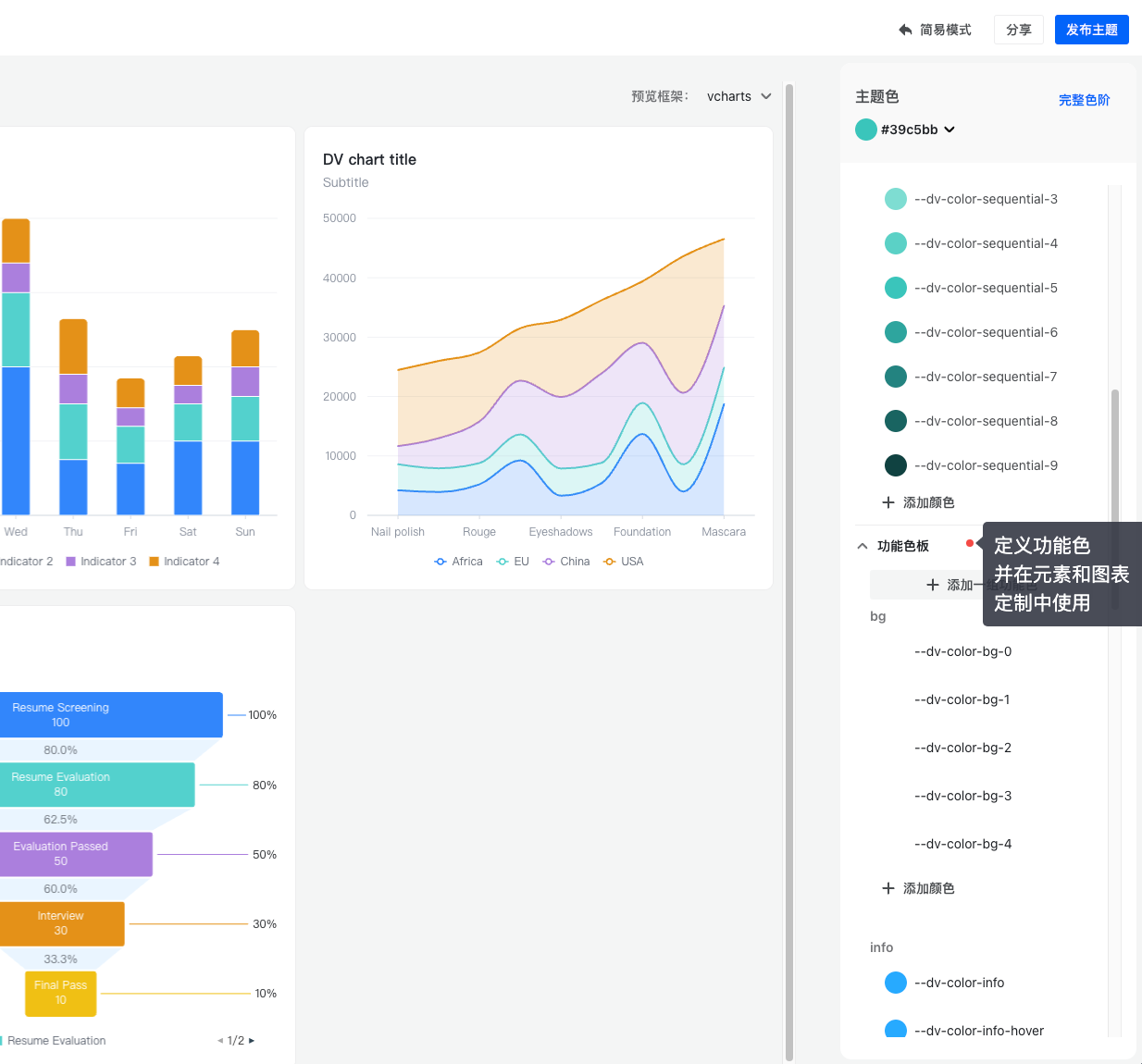The width and height of the screenshot is (1142, 1064).
Task: Select the dv-color-sequential-3 color swatch
Action: (x=895, y=199)
